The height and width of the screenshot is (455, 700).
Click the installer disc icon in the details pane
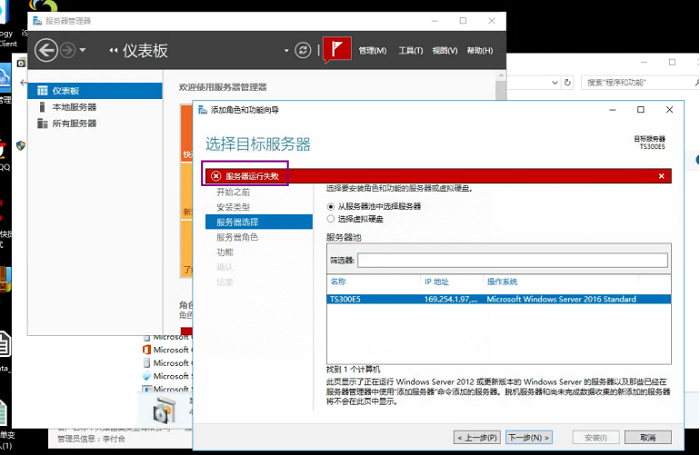[x=164, y=411]
